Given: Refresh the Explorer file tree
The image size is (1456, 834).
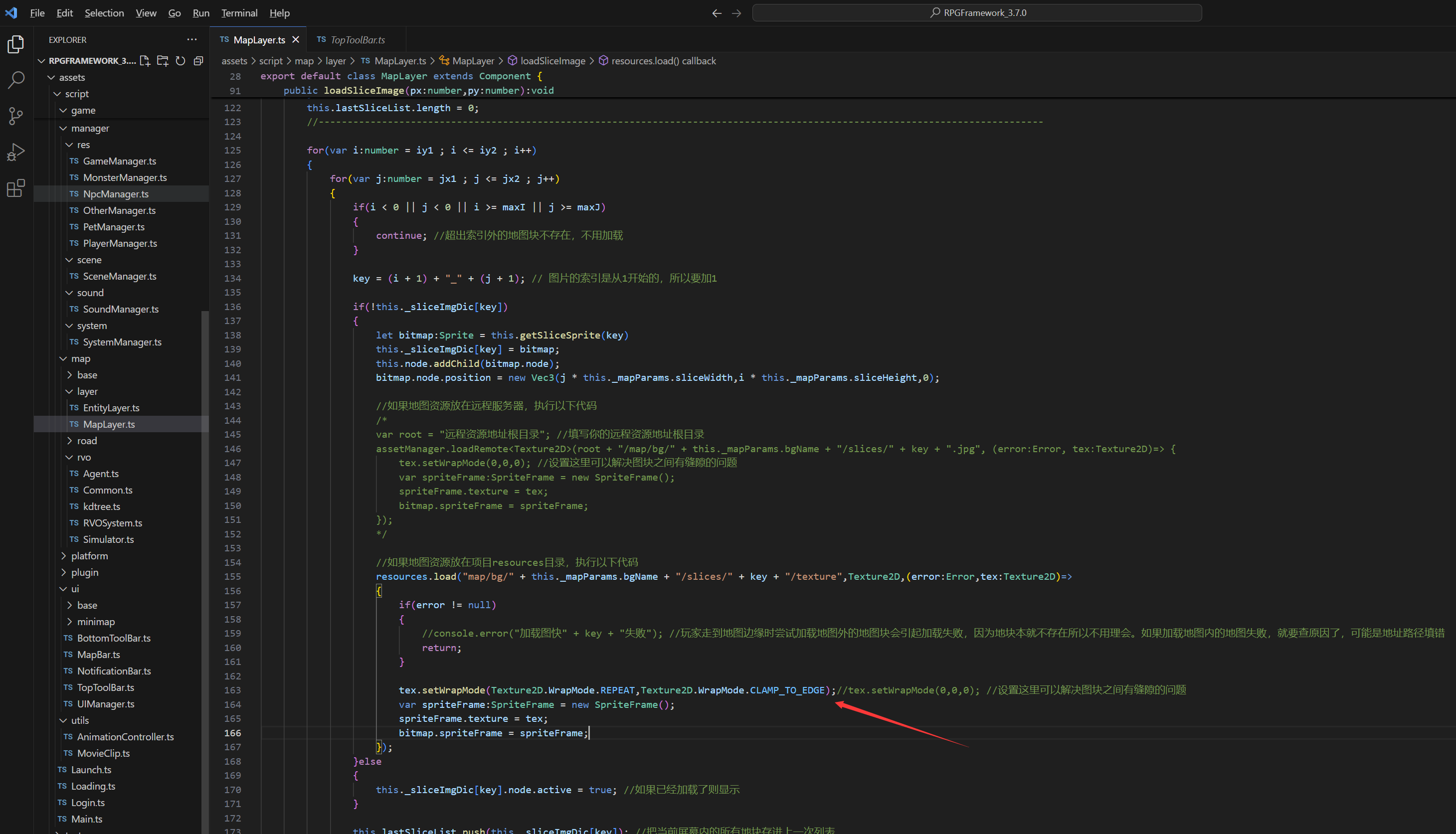Looking at the screenshot, I should pos(181,61).
